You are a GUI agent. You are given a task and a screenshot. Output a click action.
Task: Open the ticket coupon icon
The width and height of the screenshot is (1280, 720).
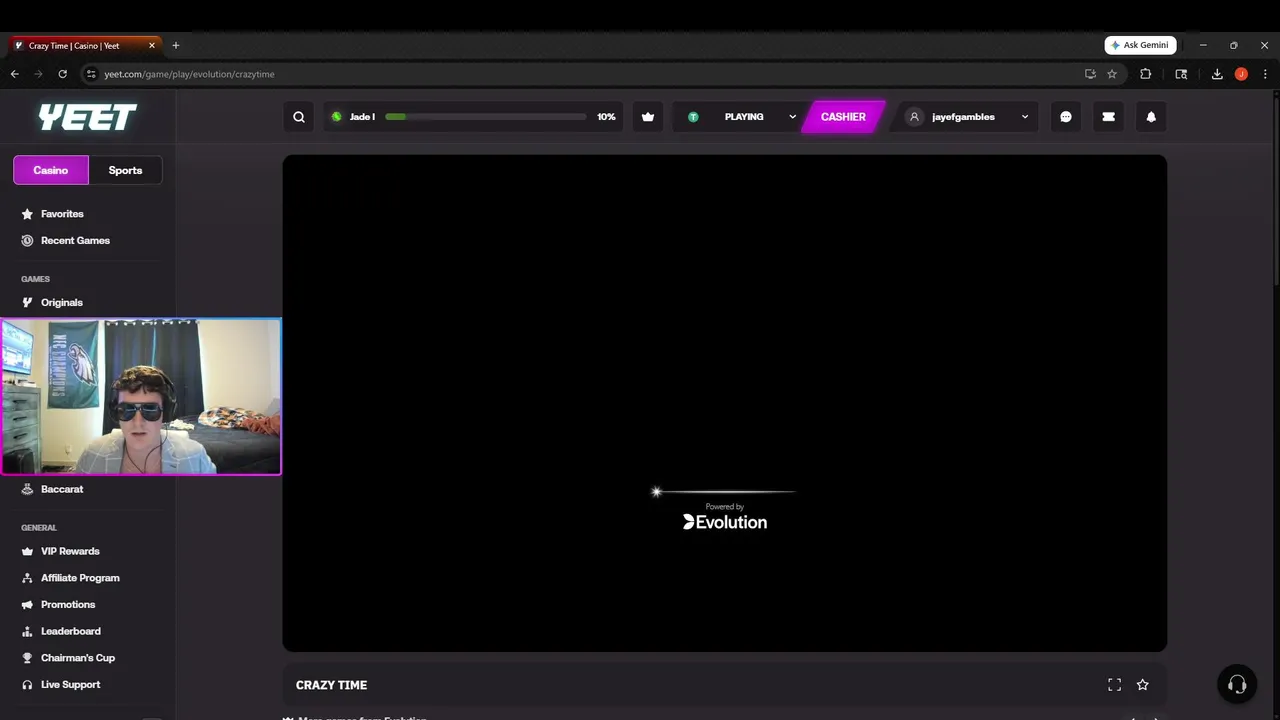point(1108,117)
